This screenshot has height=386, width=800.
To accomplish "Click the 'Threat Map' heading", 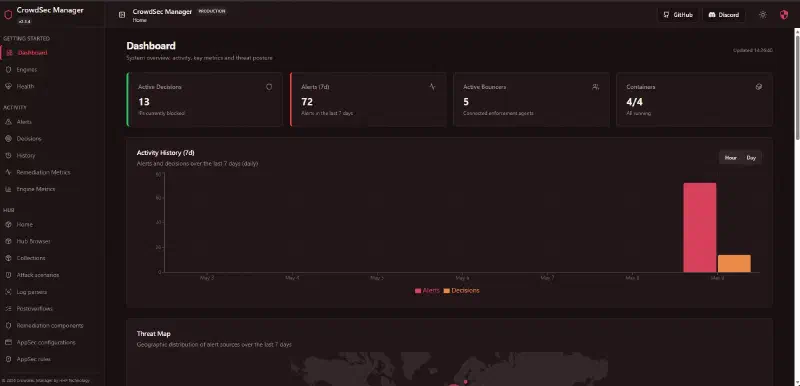I will coord(154,333).
